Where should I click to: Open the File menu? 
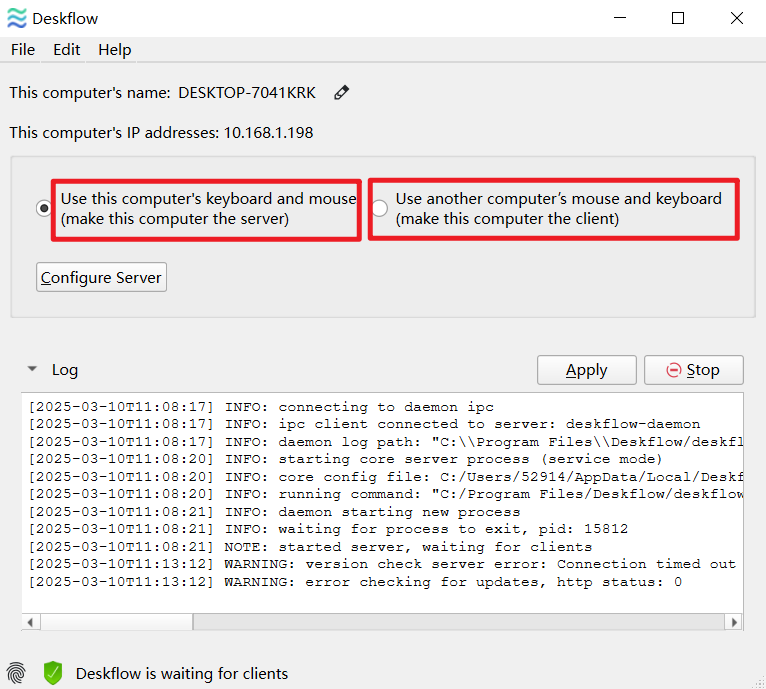(x=23, y=50)
